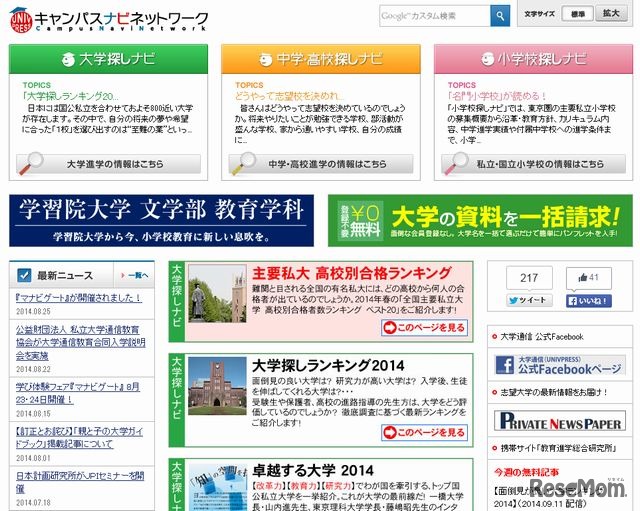Open news about 私立大学通信教育協会 合同入学説明会
Viewport: 640px width, 511px height.
click(x=80, y=342)
